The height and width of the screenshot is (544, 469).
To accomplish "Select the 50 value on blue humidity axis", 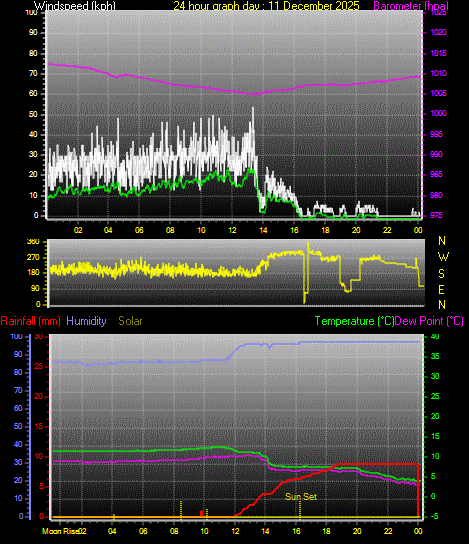I will coord(18,426).
